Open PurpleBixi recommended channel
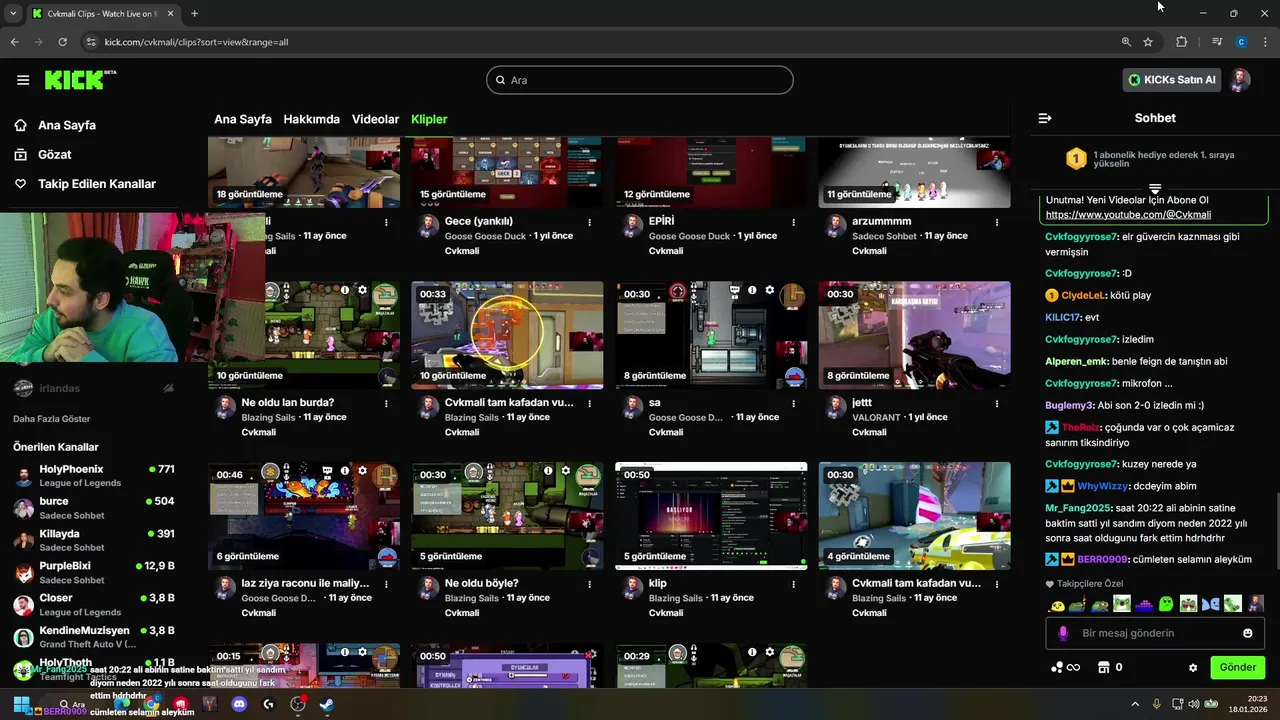This screenshot has width=1280, height=720. coord(95,572)
